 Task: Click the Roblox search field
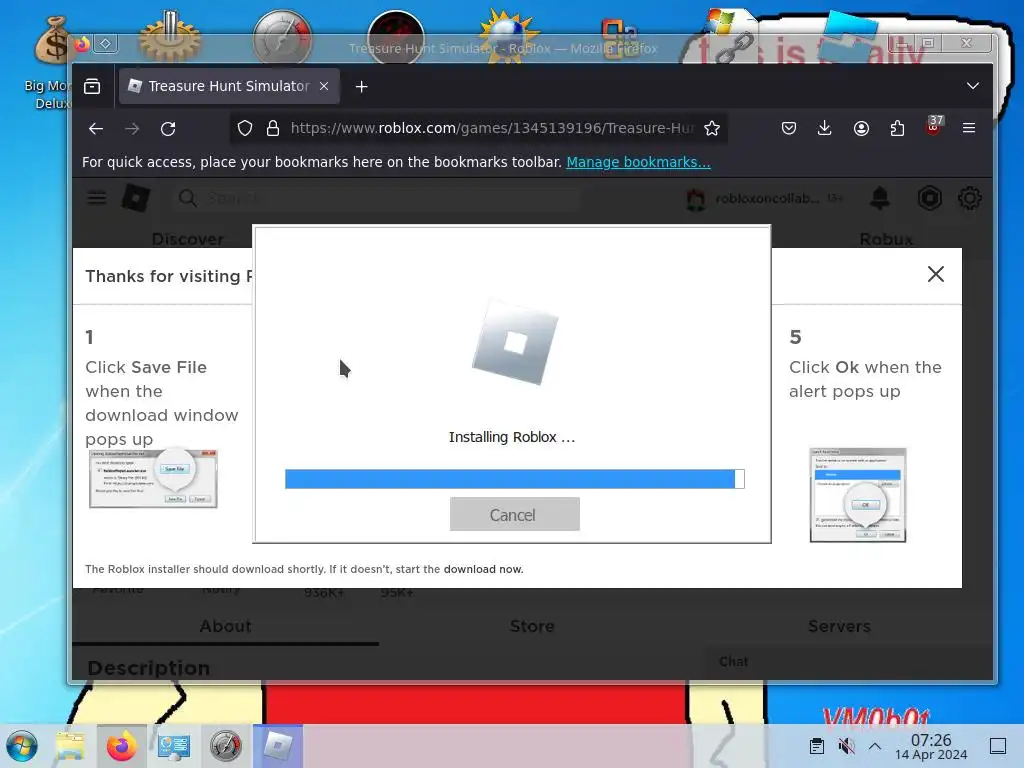click(379, 198)
